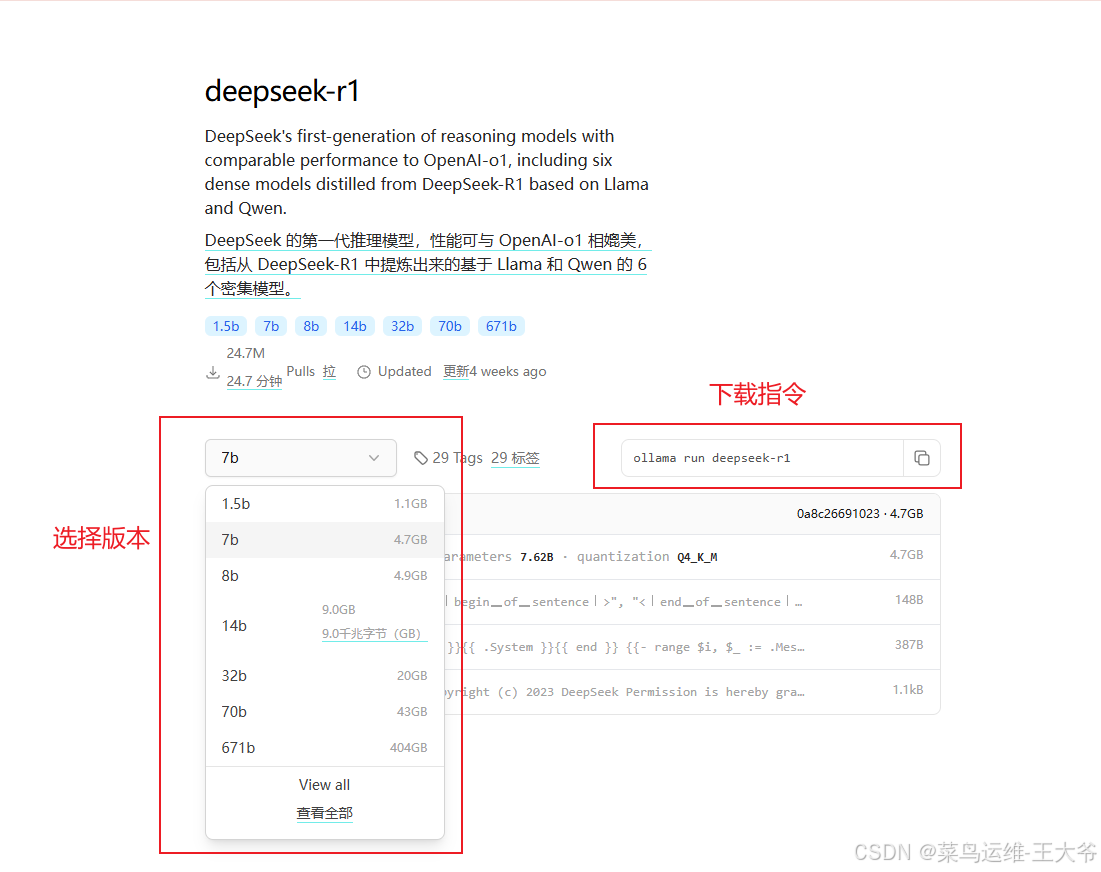Viewport: 1101px width, 872px height.
Task: Click the 32b blue tag badge
Action: (x=402, y=326)
